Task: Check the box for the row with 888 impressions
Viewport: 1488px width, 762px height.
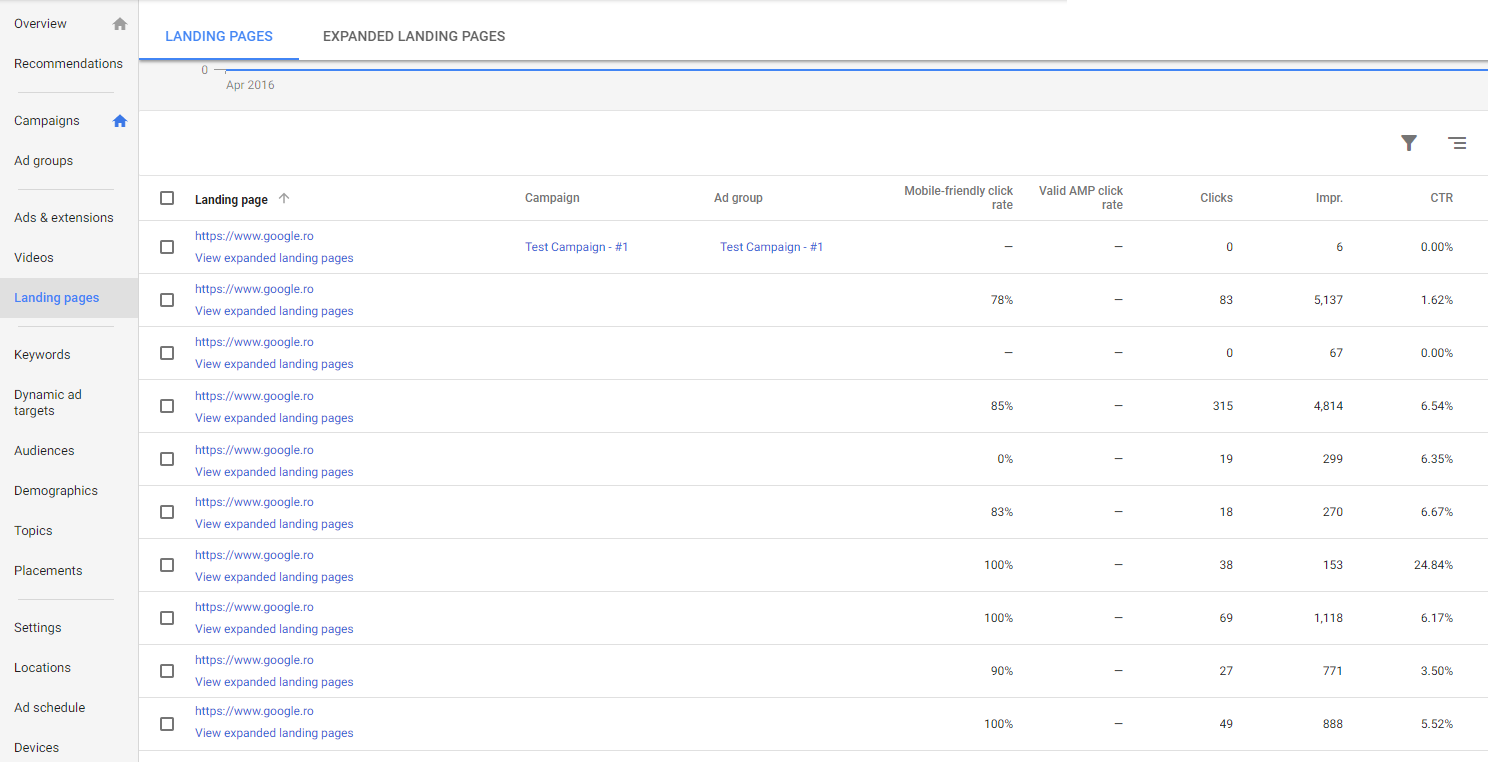Action: 167,724
